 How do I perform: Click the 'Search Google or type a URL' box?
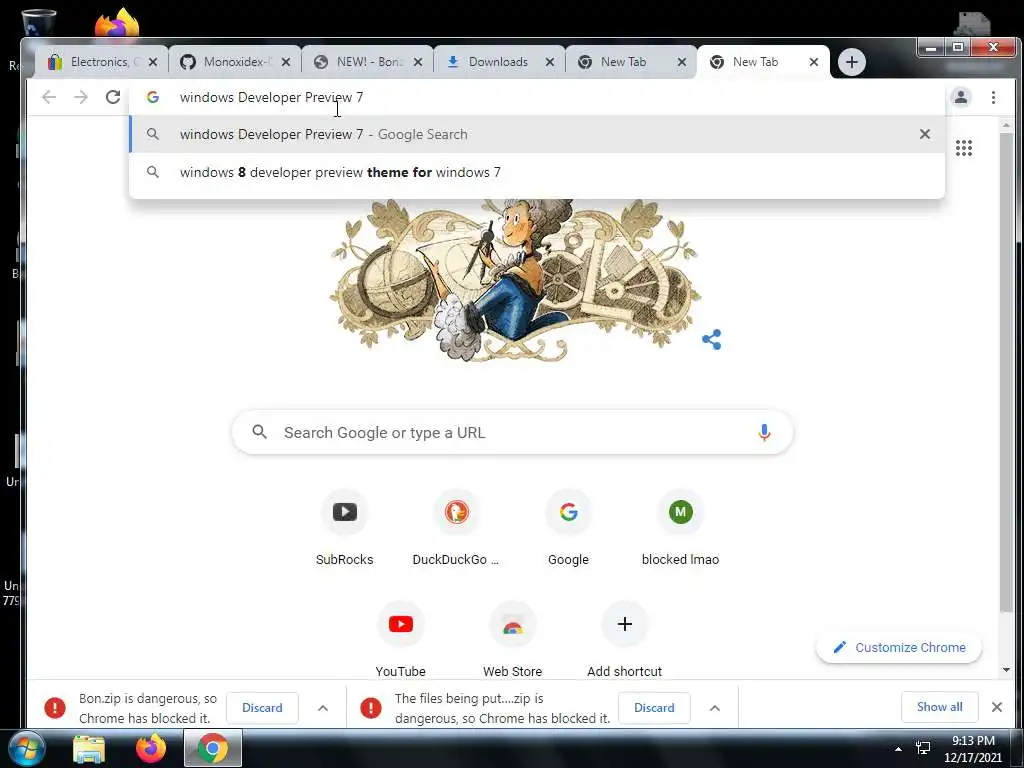(513, 432)
